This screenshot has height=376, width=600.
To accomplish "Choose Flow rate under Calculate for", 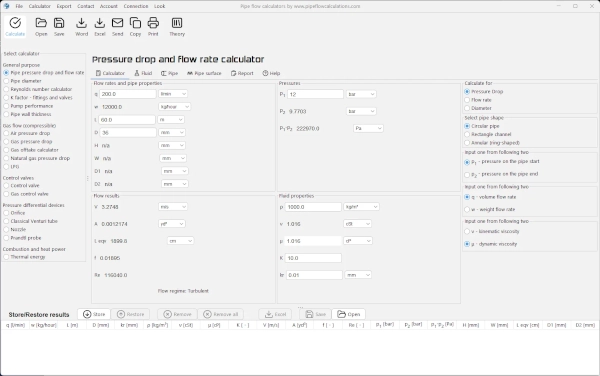I will [x=478, y=100].
